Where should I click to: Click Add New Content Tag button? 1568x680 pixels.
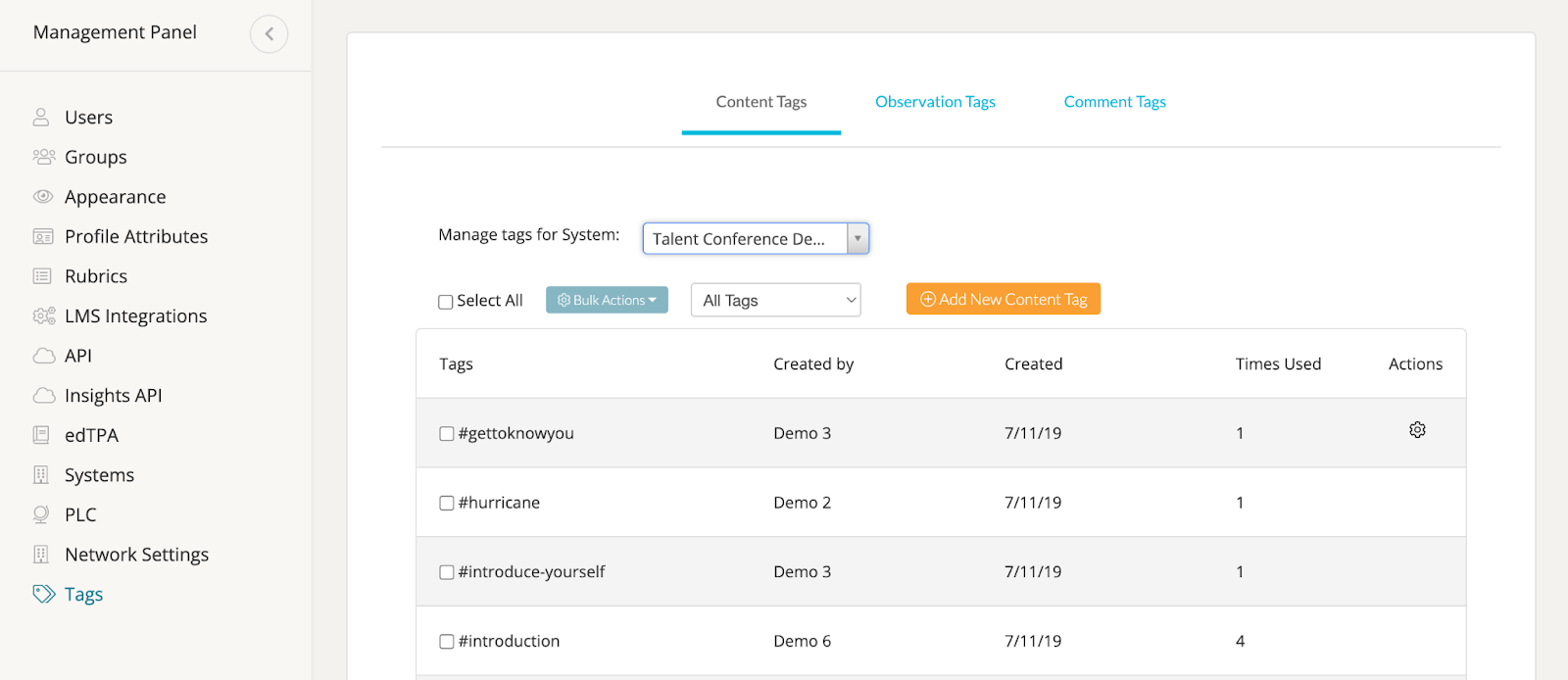coord(1003,299)
